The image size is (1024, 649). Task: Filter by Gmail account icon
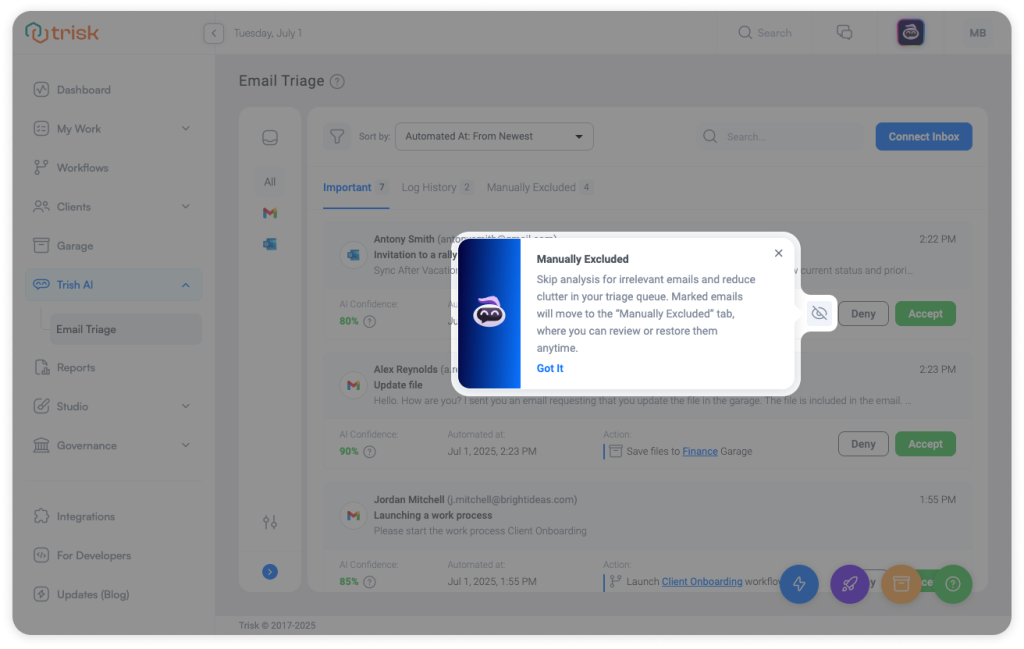[270, 213]
